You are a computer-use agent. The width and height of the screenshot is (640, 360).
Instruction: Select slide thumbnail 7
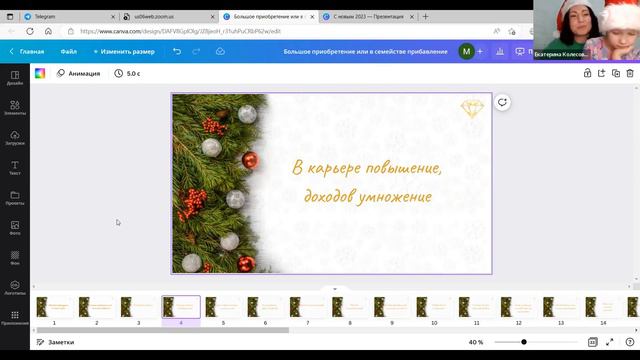pyautogui.click(x=307, y=307)
